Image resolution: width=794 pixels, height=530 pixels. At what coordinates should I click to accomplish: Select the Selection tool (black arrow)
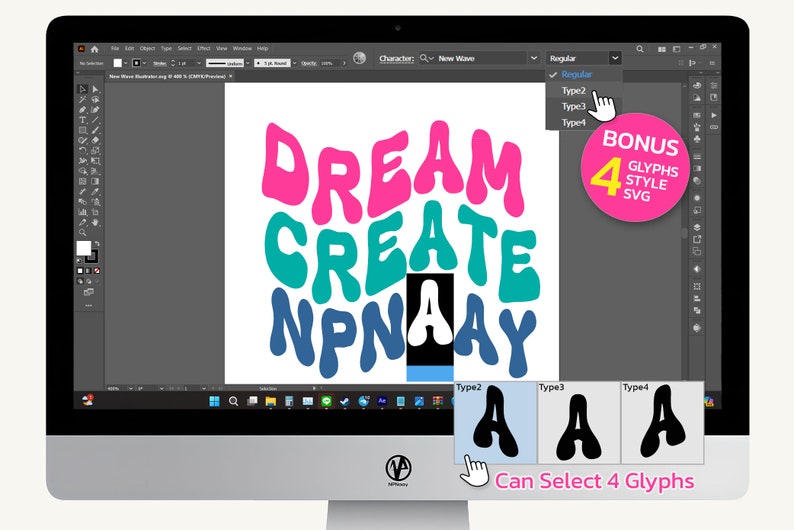[83, 89]
